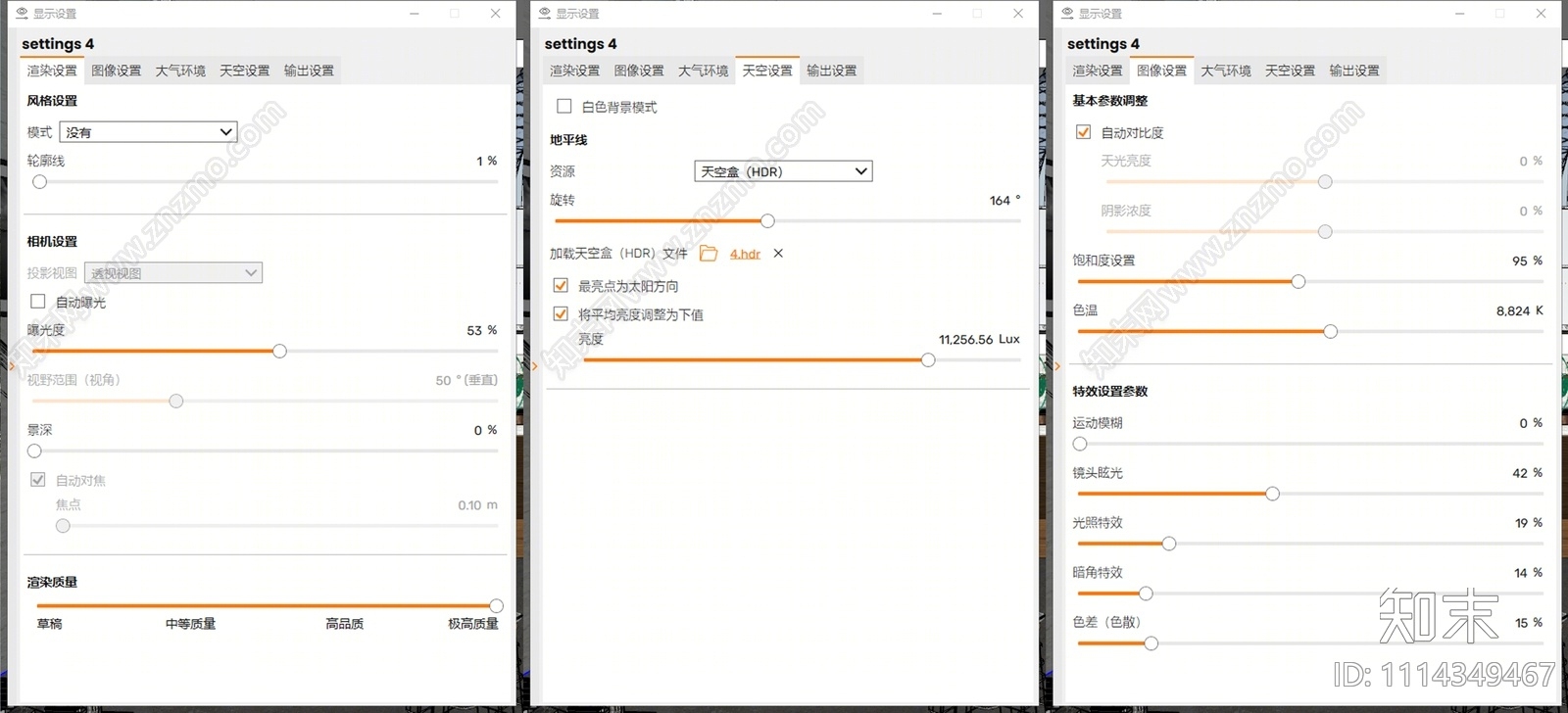This screenshot has height=713, width=1568.
Task: Select 大气环境 tab in middle window
Action: point(703,71)
